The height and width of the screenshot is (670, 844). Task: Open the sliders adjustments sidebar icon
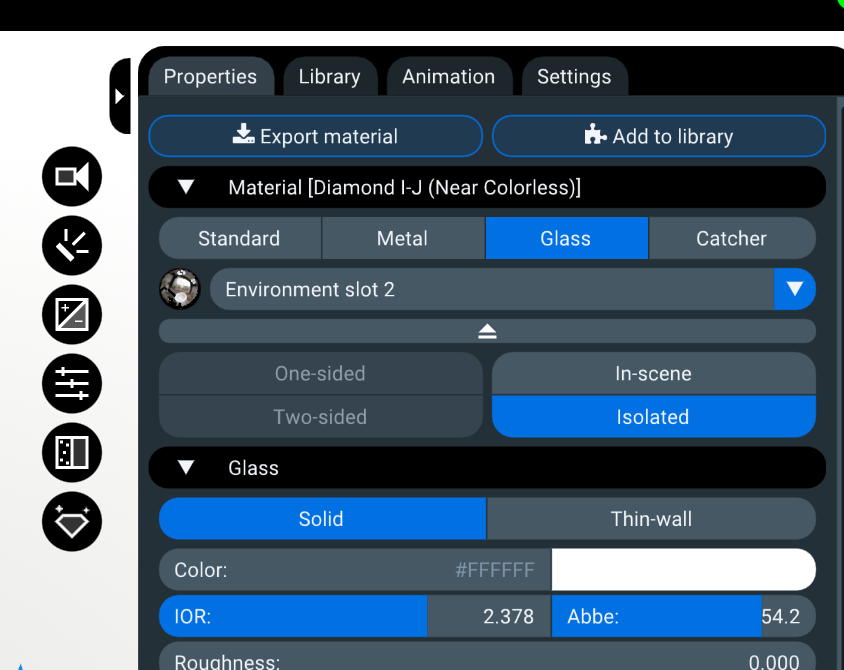click(x=72, y=384)
